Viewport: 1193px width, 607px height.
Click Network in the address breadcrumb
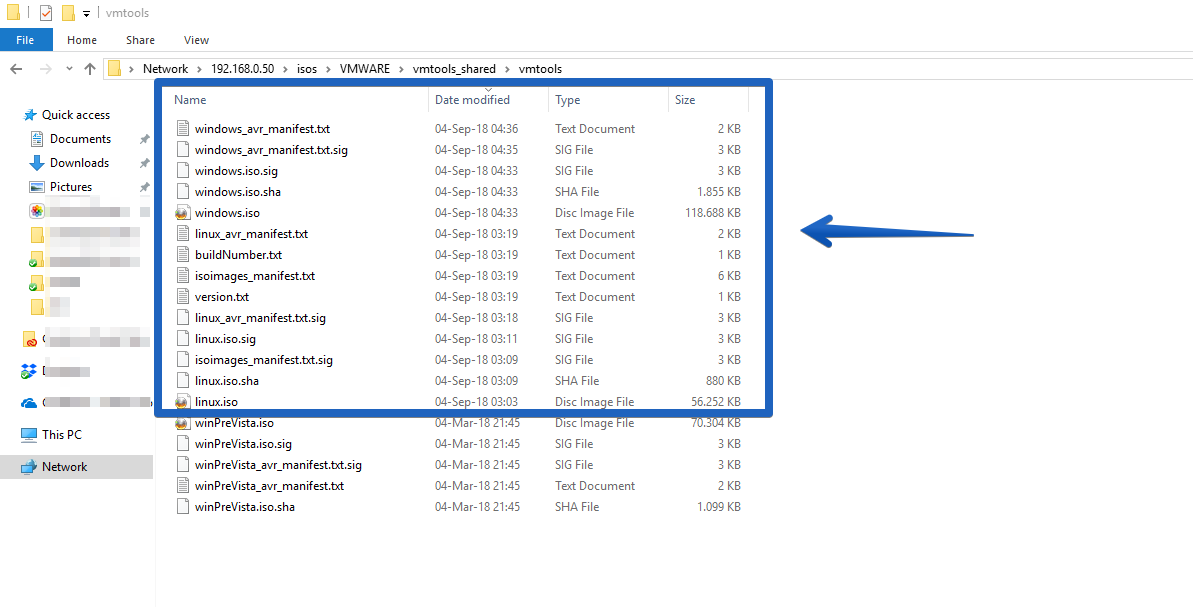tap(165, 68)
